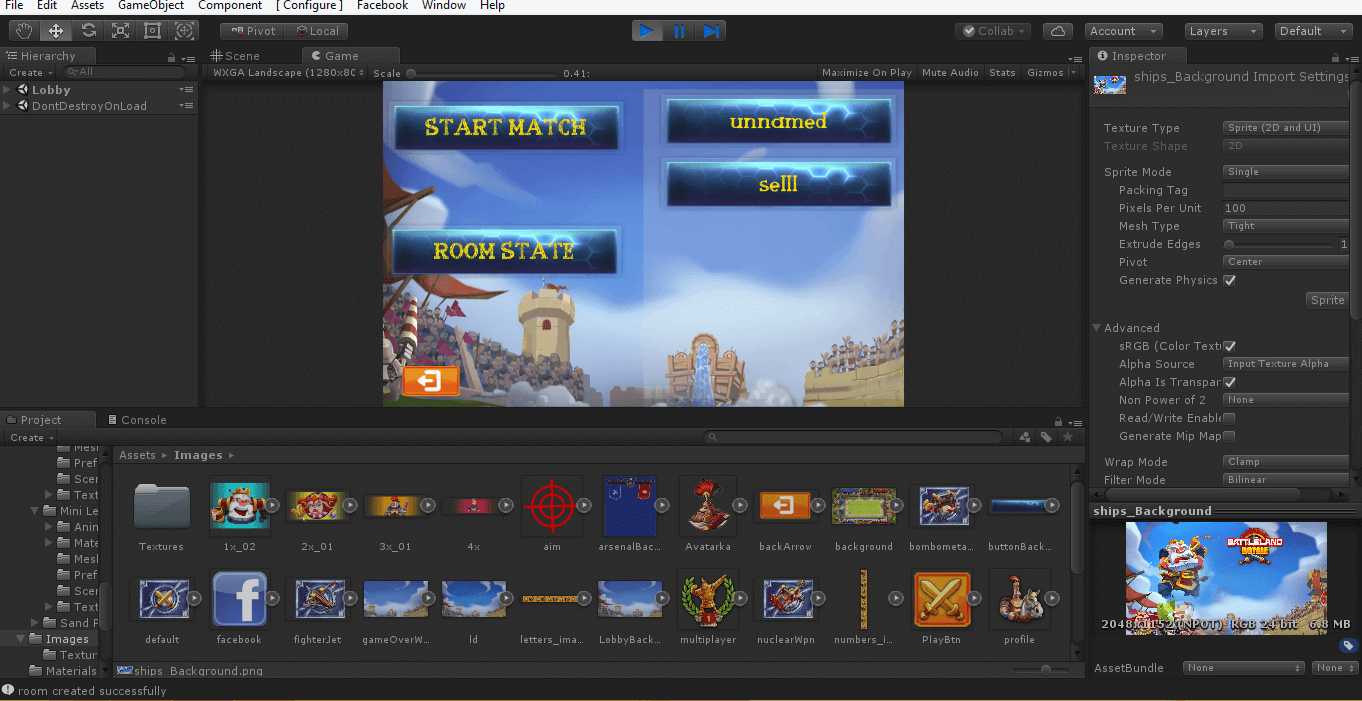Click the facebook asset thumbnail
Viewport: 1362px width, 701px height.
tap(239, 598)
